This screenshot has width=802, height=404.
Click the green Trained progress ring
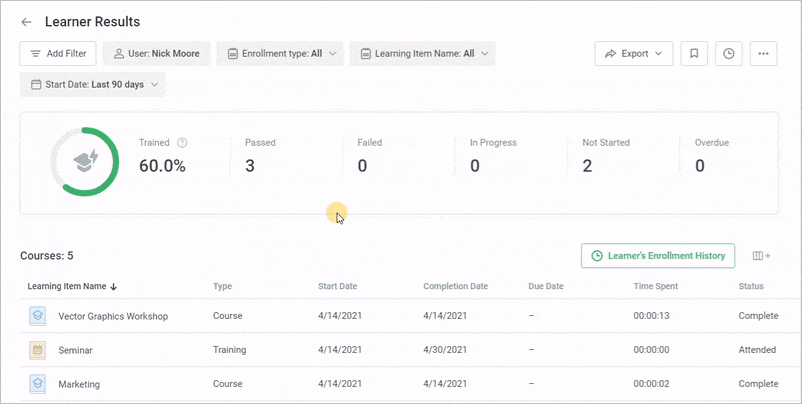pos(85,162)
